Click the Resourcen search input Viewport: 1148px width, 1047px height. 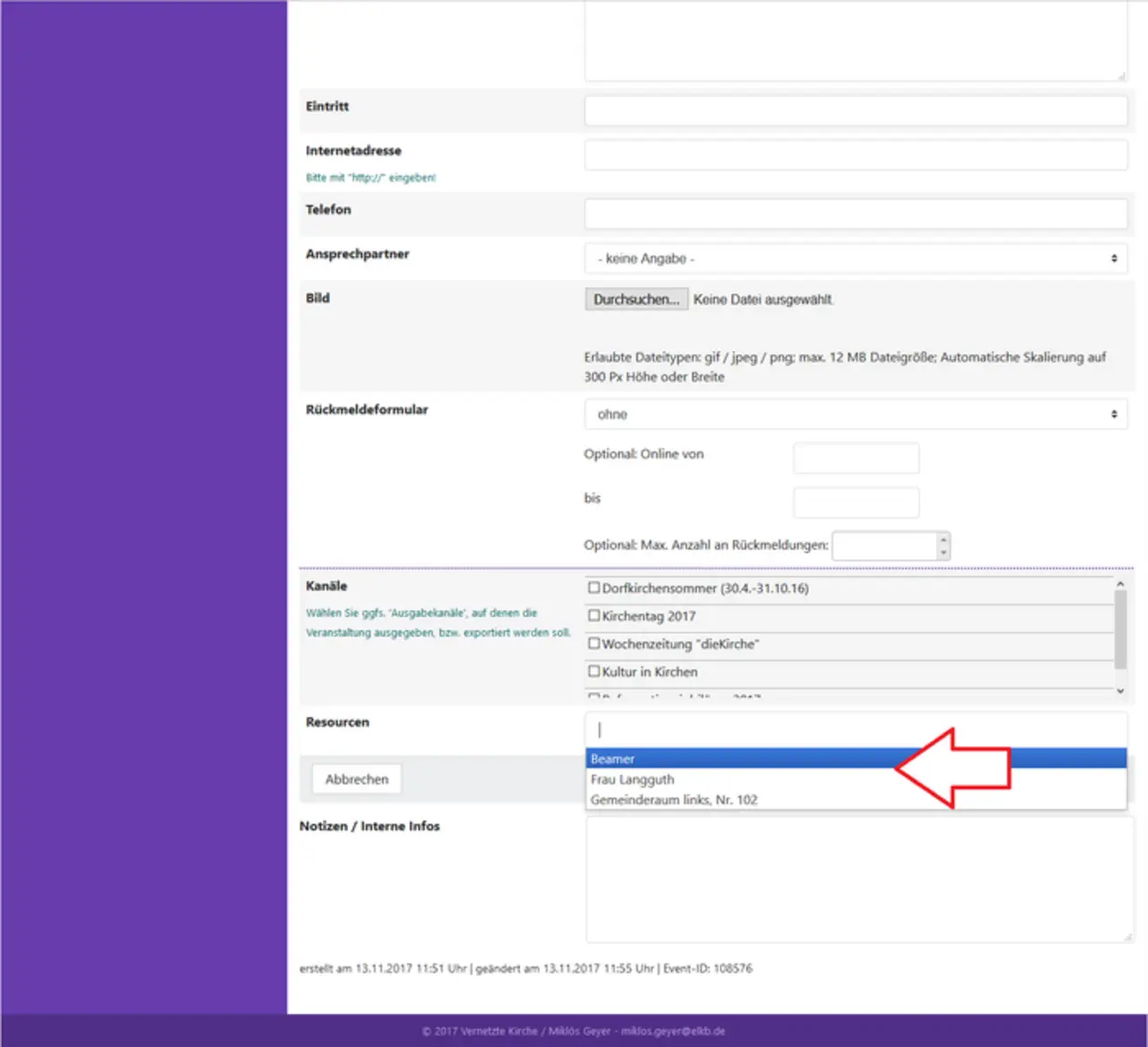tap(856, 729)
